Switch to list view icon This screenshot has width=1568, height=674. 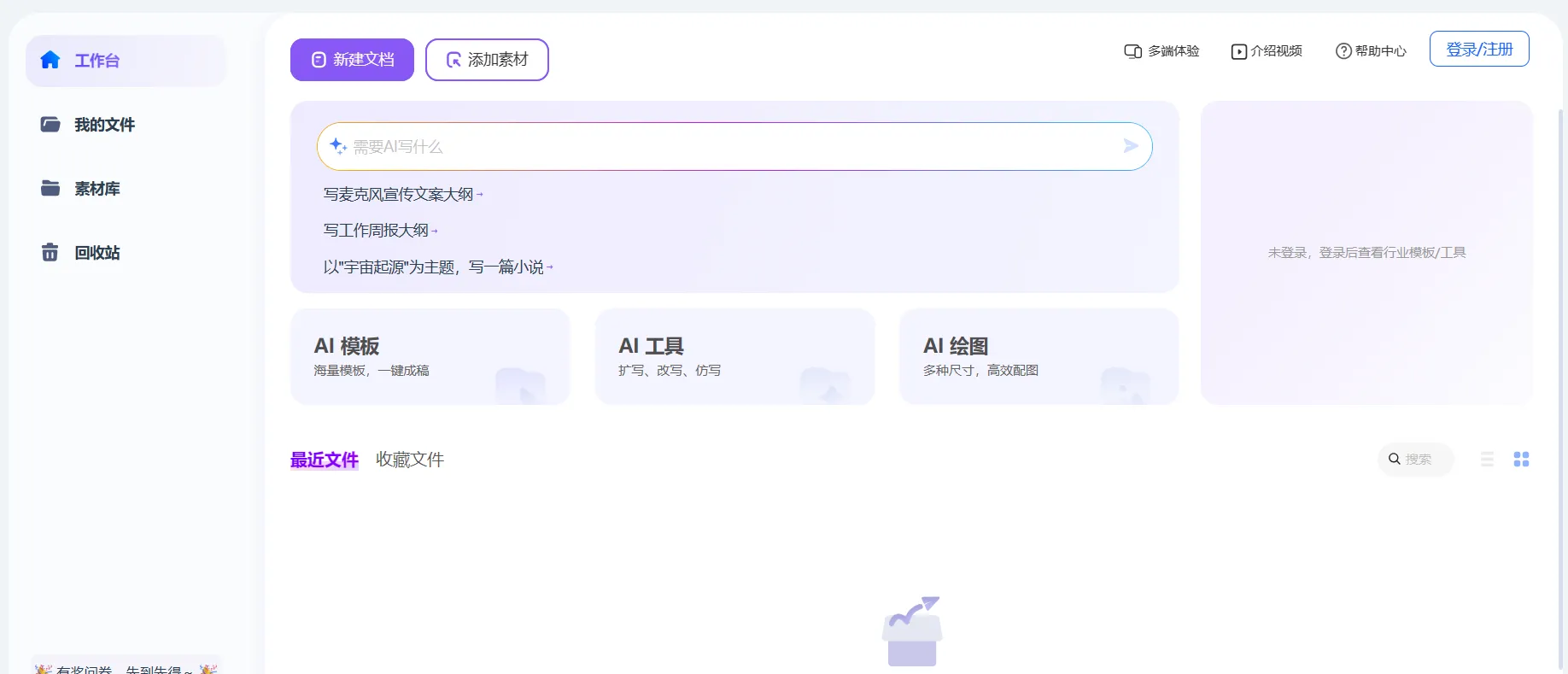coord(1487,460)
